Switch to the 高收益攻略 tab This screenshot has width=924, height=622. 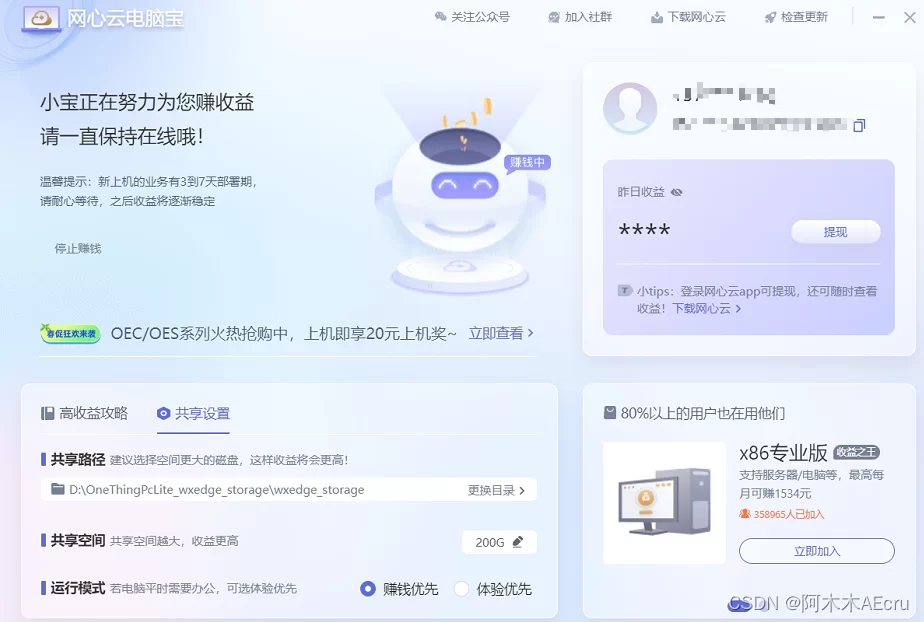coord(85,413)
